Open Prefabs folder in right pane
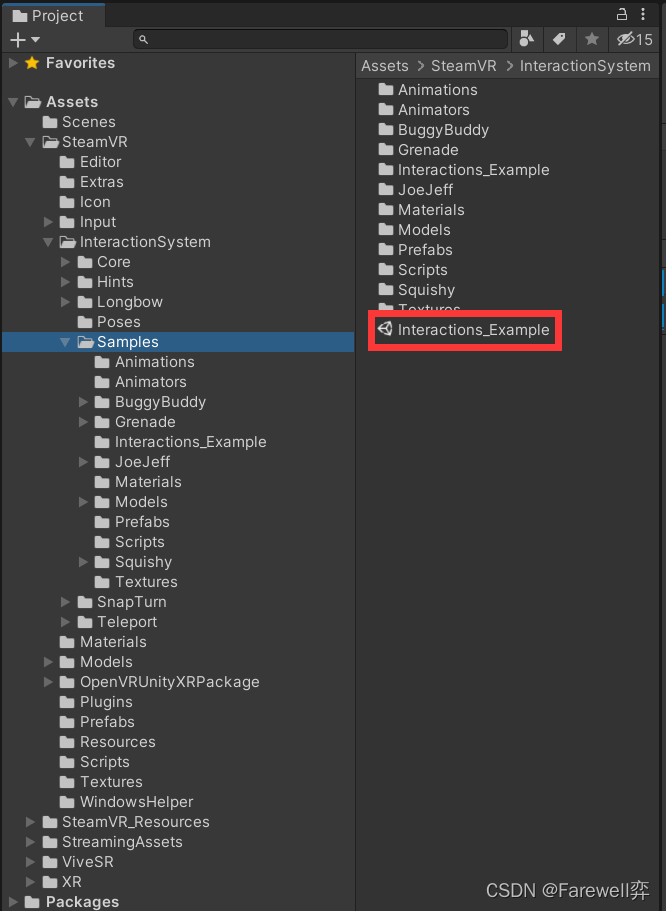 [416, 250]
